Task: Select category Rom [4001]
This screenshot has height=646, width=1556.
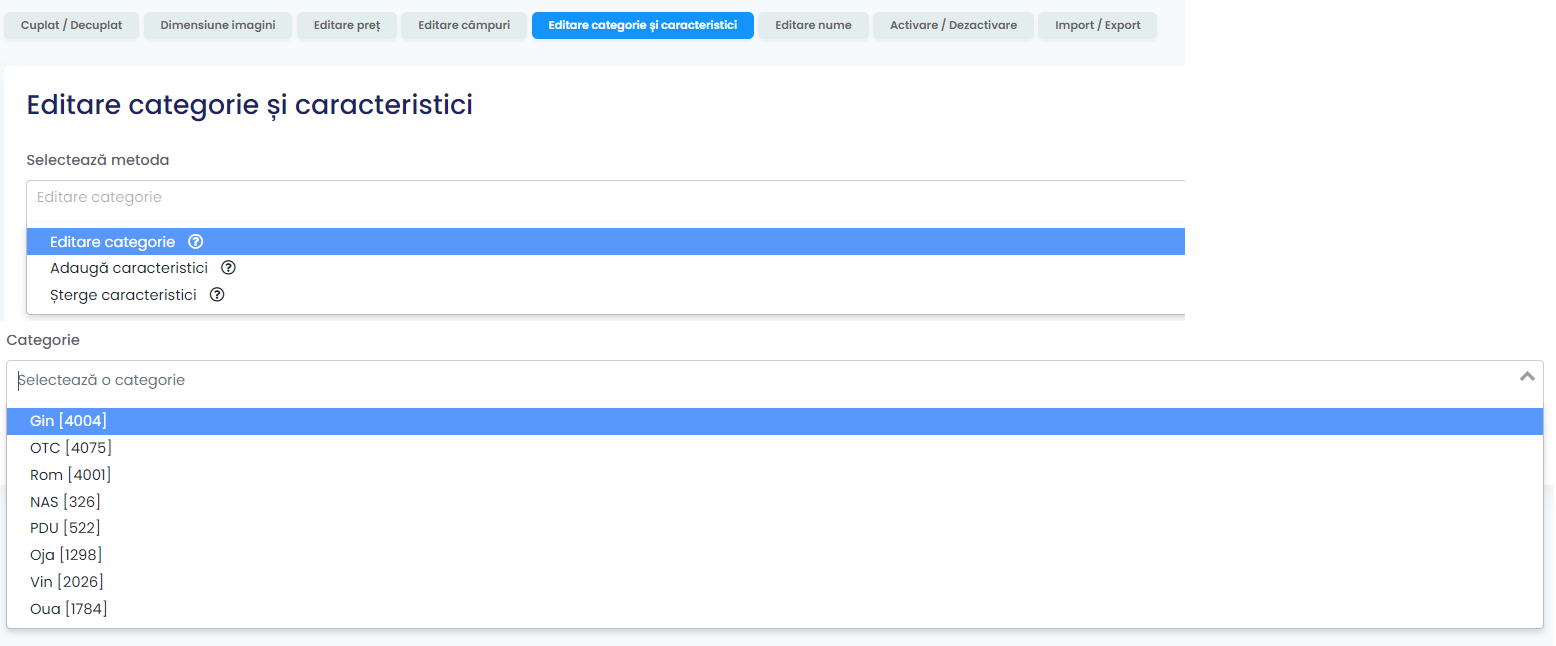Action: click(x=775, y=475)
